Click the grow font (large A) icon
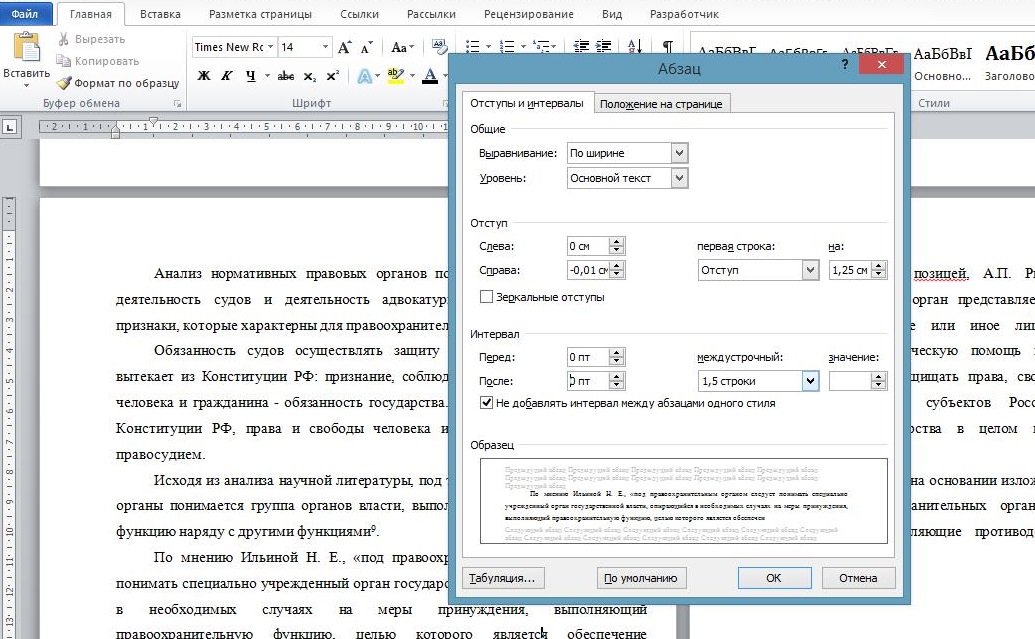This screenshot has width=1035, height=639. pyautogui.click(x=345, y=47)
